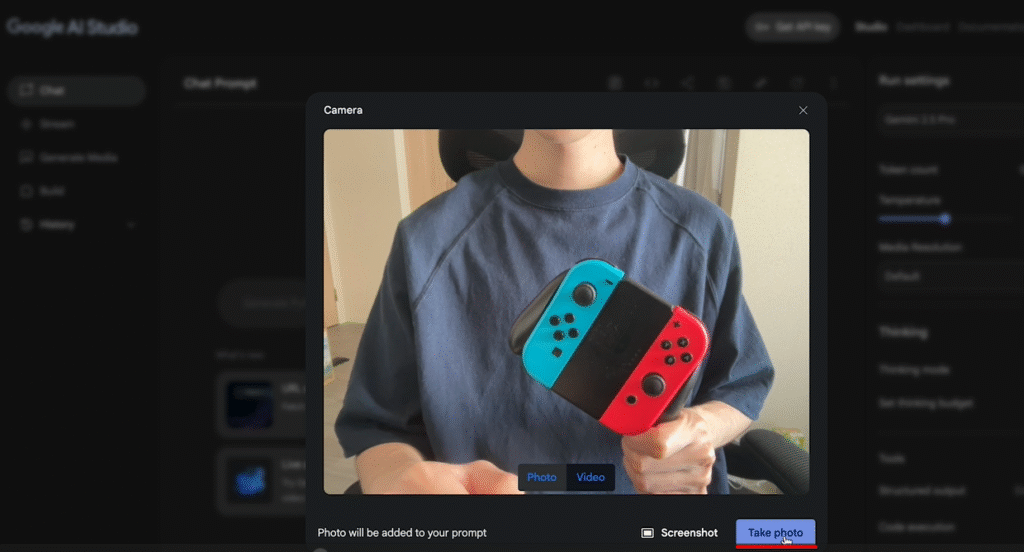
Task: Open the Media Resolution Default dropdown
Action: tap(951, 276)
